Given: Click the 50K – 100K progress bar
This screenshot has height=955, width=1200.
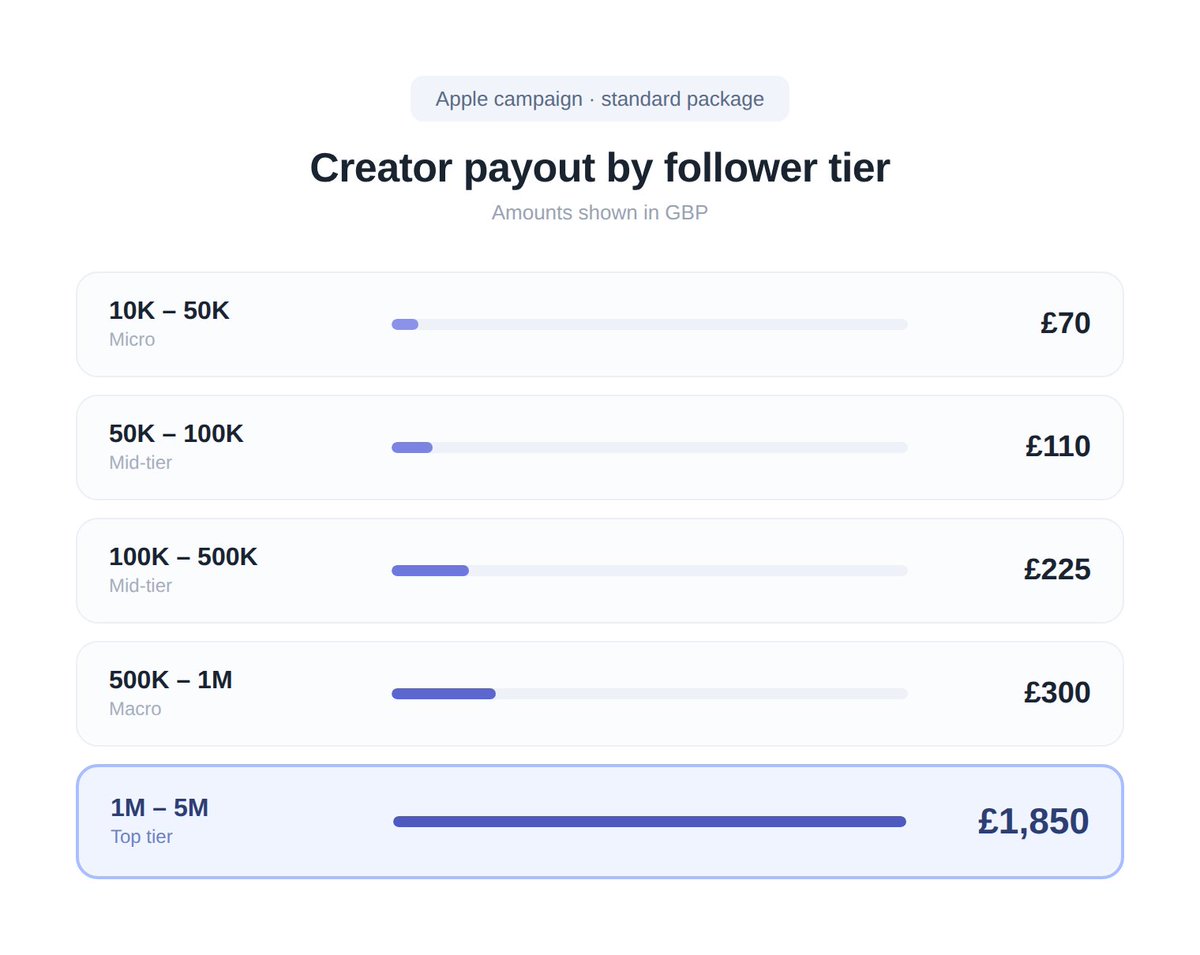Looking at the screenshot, I should (x=650, y=447).
